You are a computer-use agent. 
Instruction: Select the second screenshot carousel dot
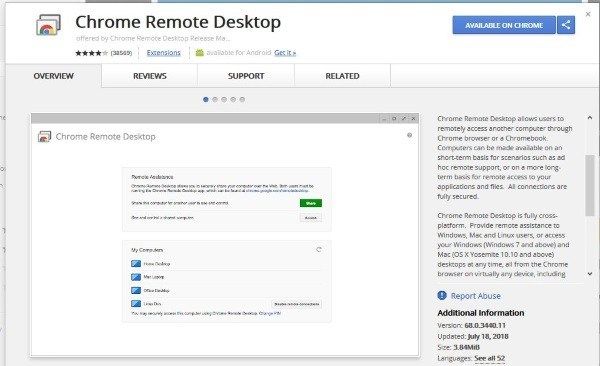coord(215,100)
